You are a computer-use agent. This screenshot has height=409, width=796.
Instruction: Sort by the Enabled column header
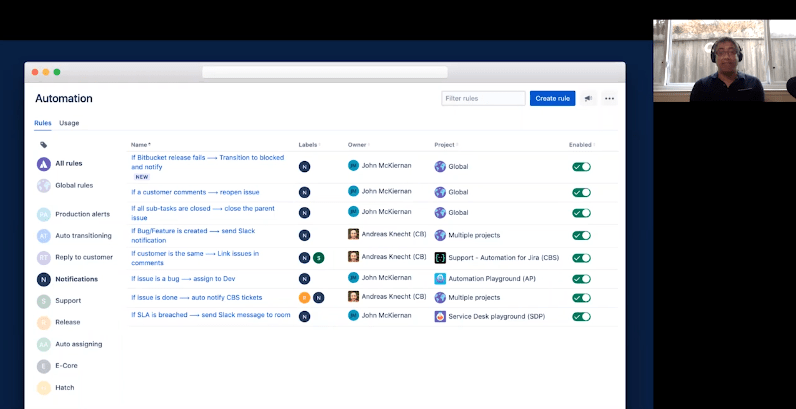coord(581,144)
